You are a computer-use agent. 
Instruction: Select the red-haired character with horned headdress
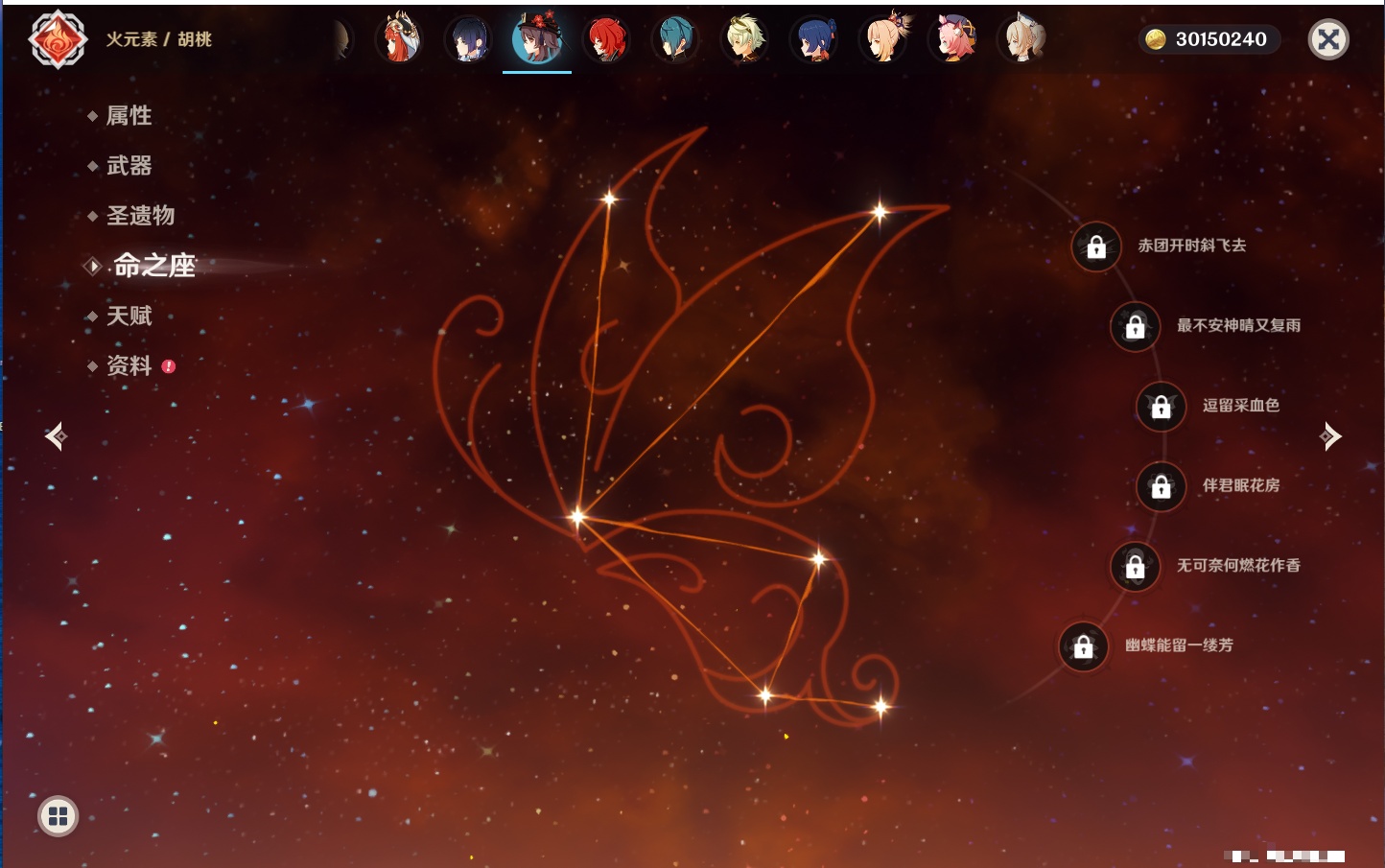(399, 38)
